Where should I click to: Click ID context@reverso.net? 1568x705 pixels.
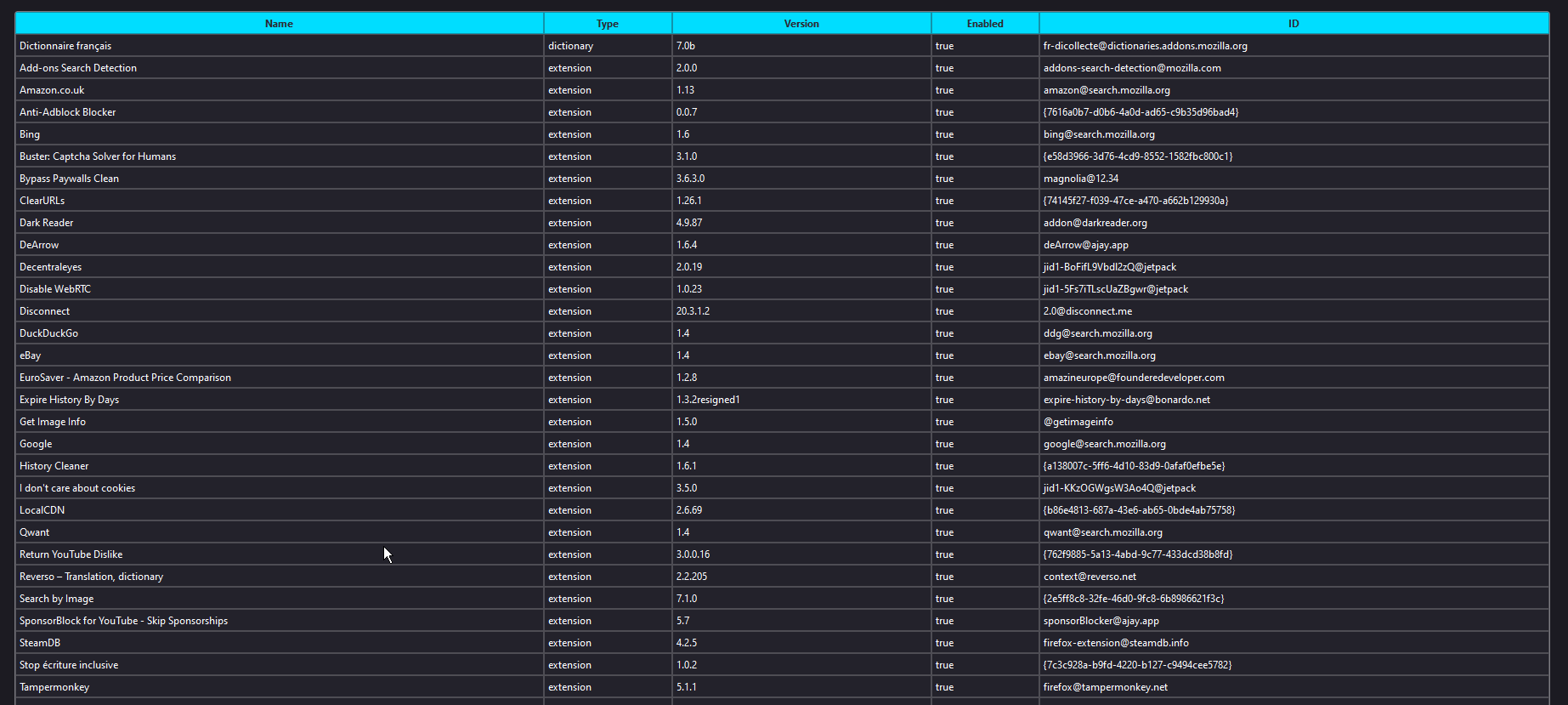coord(1293,577)
